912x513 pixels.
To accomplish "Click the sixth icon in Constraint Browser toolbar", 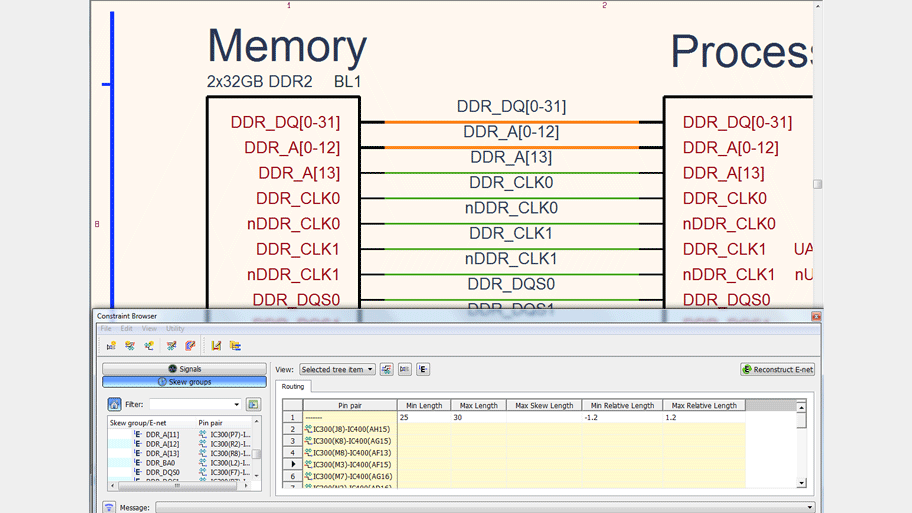I will 216,346.
